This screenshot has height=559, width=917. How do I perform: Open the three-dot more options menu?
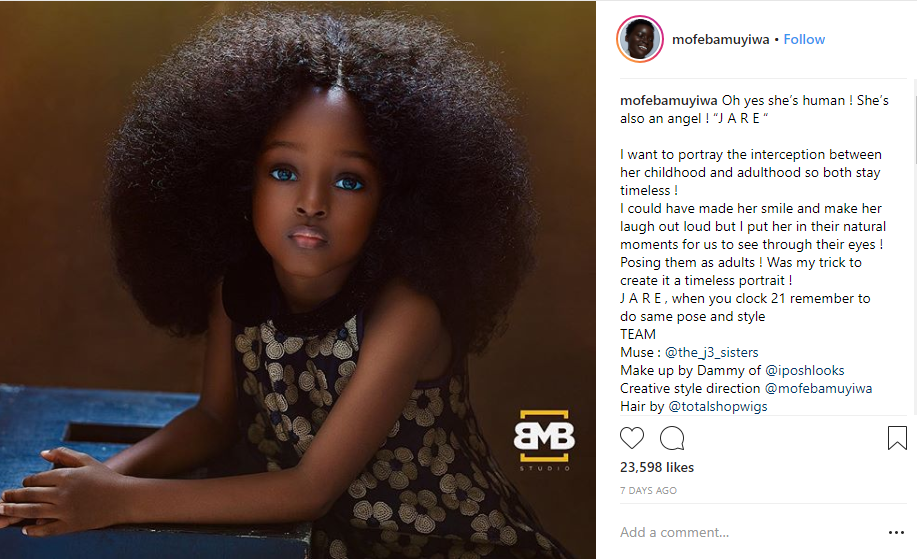(896, 532)
